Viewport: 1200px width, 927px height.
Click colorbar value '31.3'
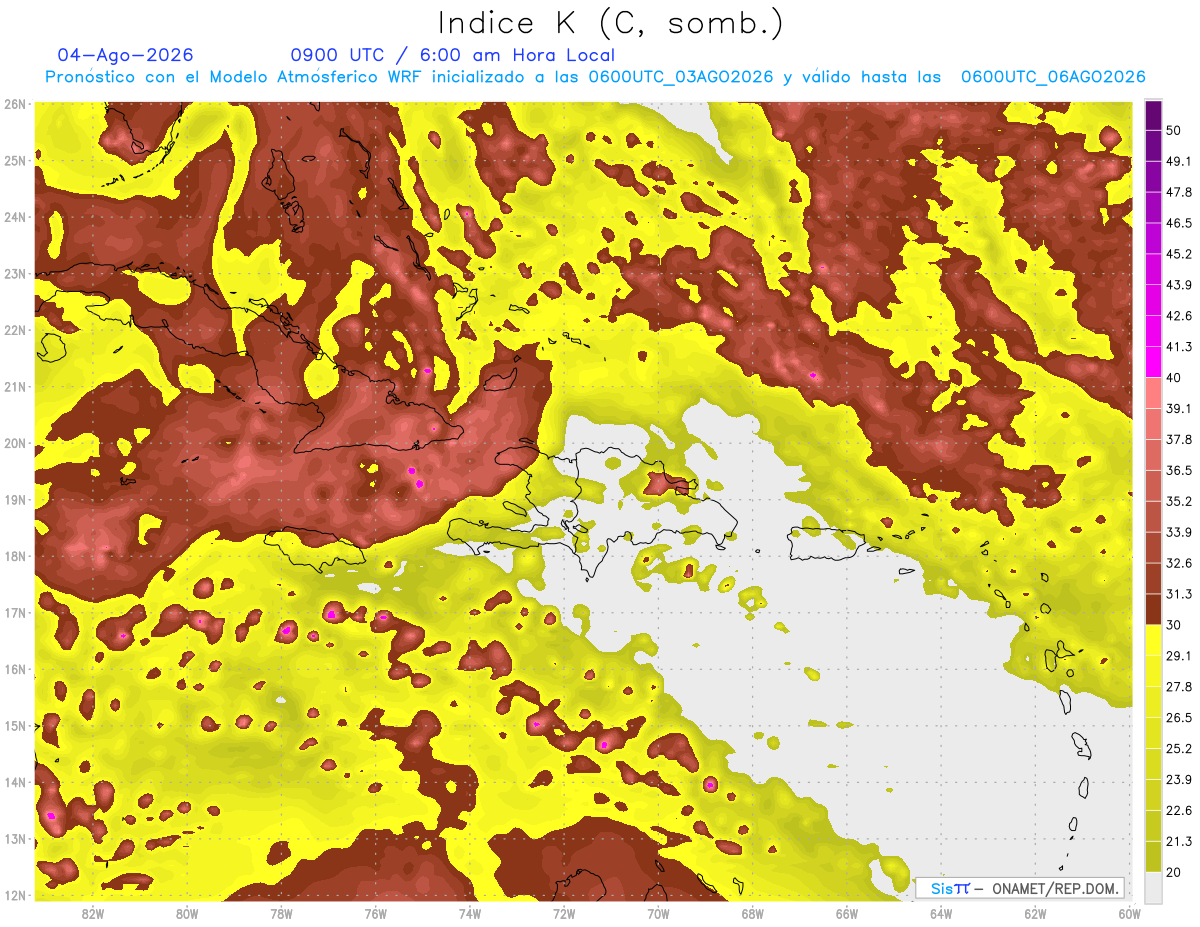[1178, 594]
